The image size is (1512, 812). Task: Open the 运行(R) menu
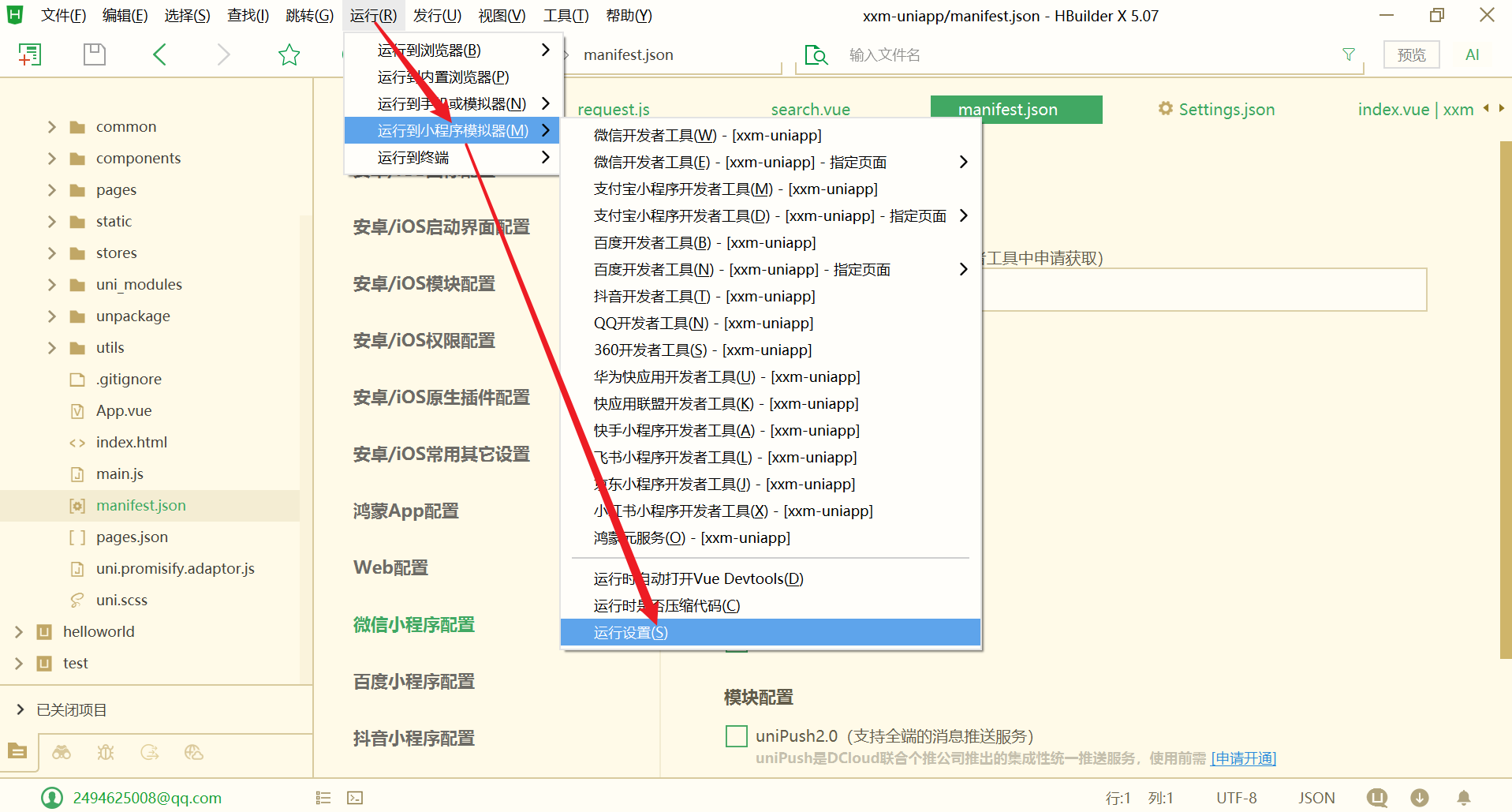373,16
